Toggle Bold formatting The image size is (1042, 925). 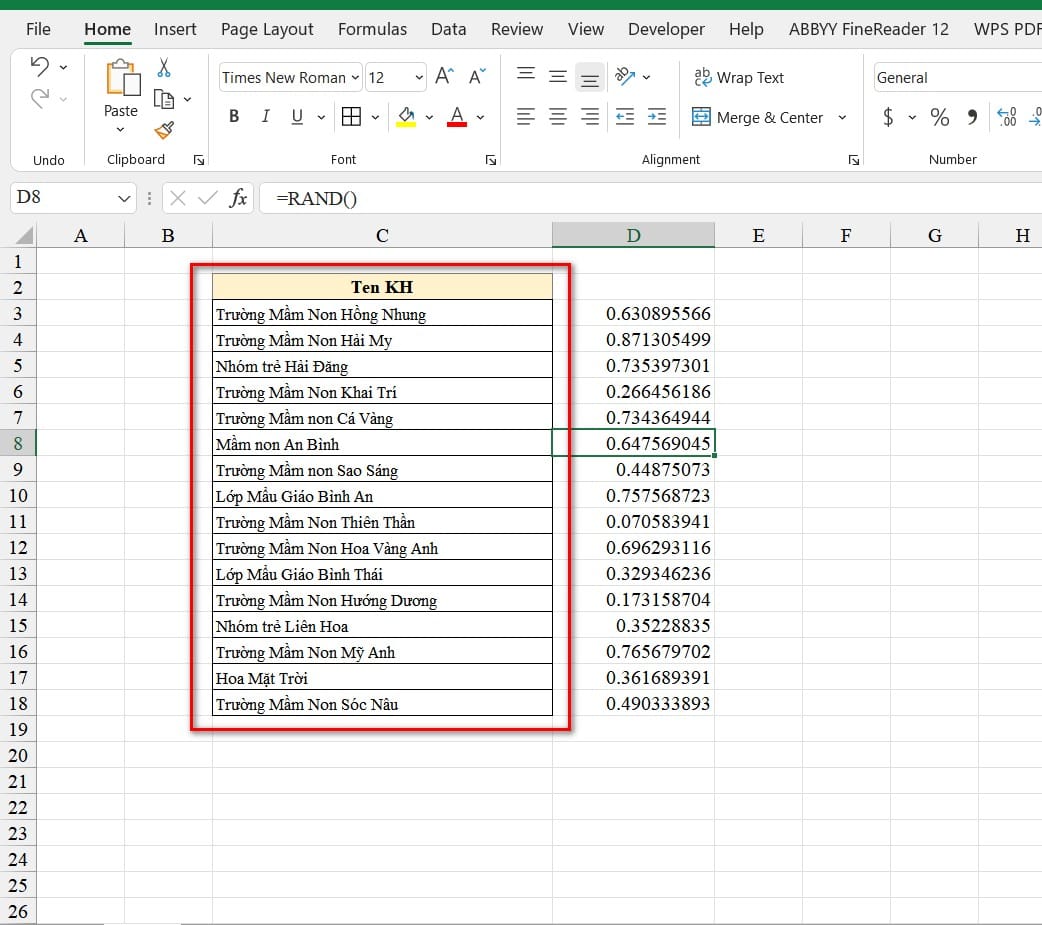point(234,117)
